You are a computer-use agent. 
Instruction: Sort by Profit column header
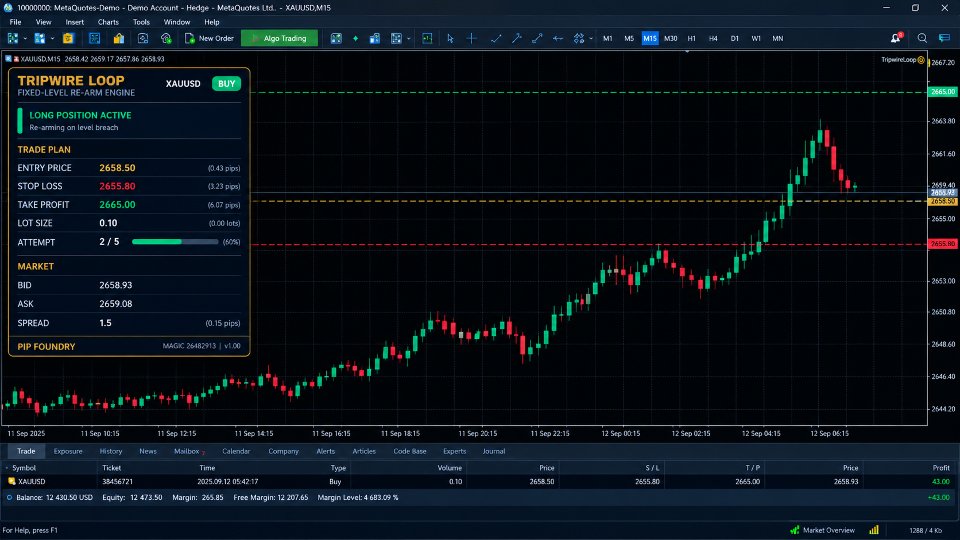(940, 468)
